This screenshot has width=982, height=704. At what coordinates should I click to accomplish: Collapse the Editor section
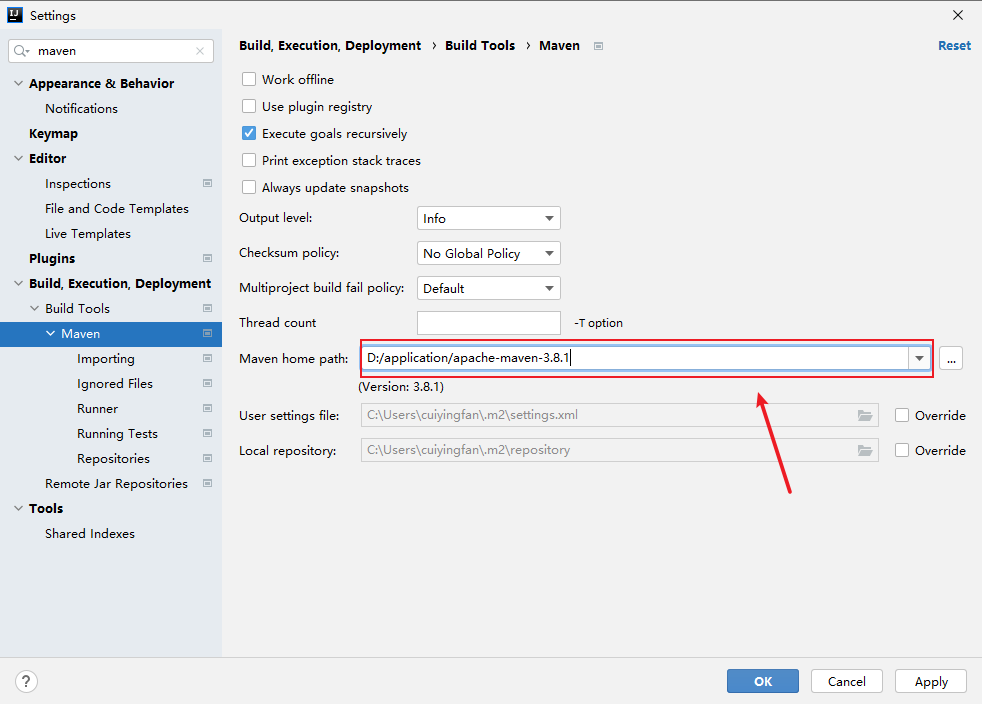18,158
